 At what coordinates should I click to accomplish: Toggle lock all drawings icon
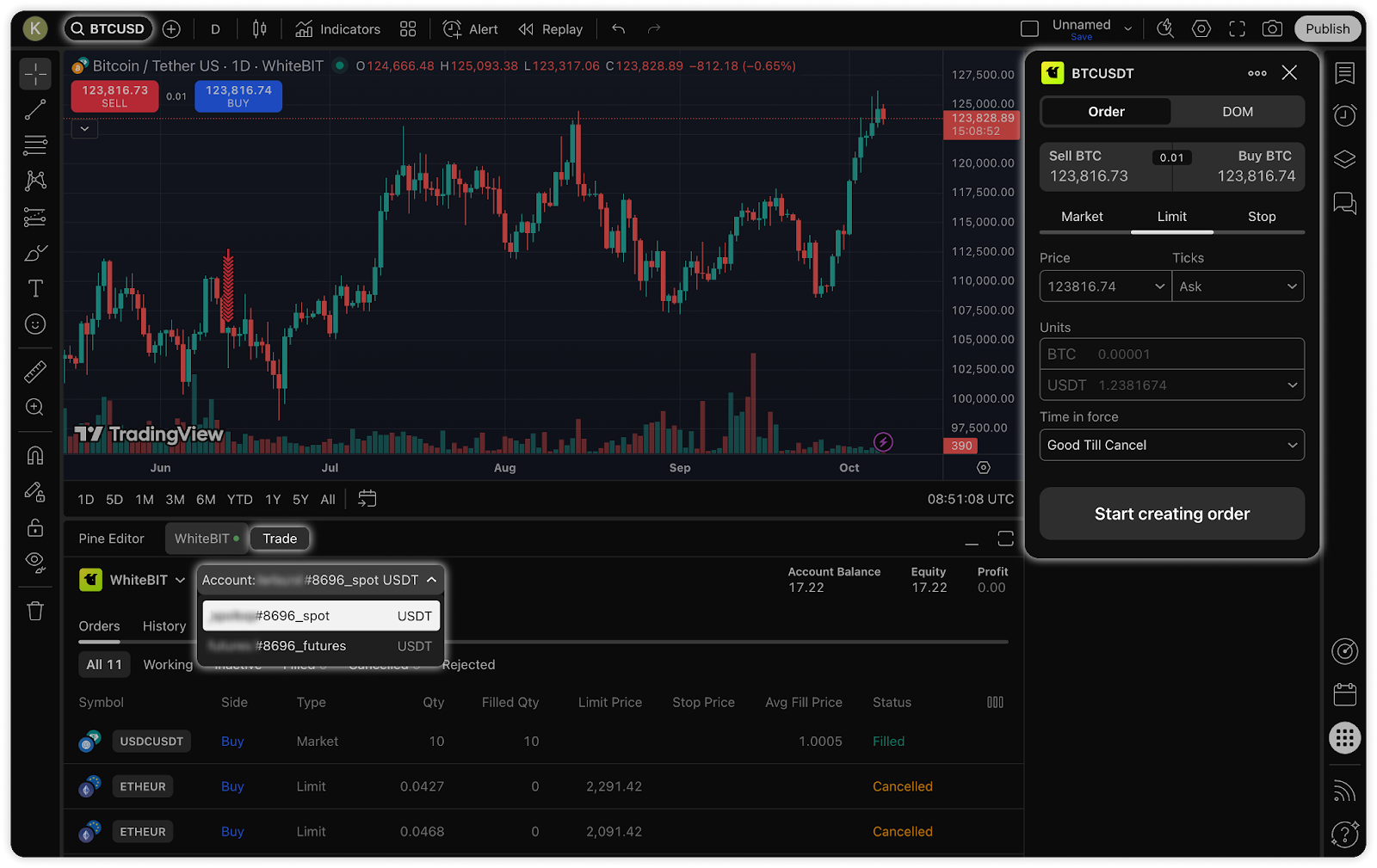tap(35, 527)
